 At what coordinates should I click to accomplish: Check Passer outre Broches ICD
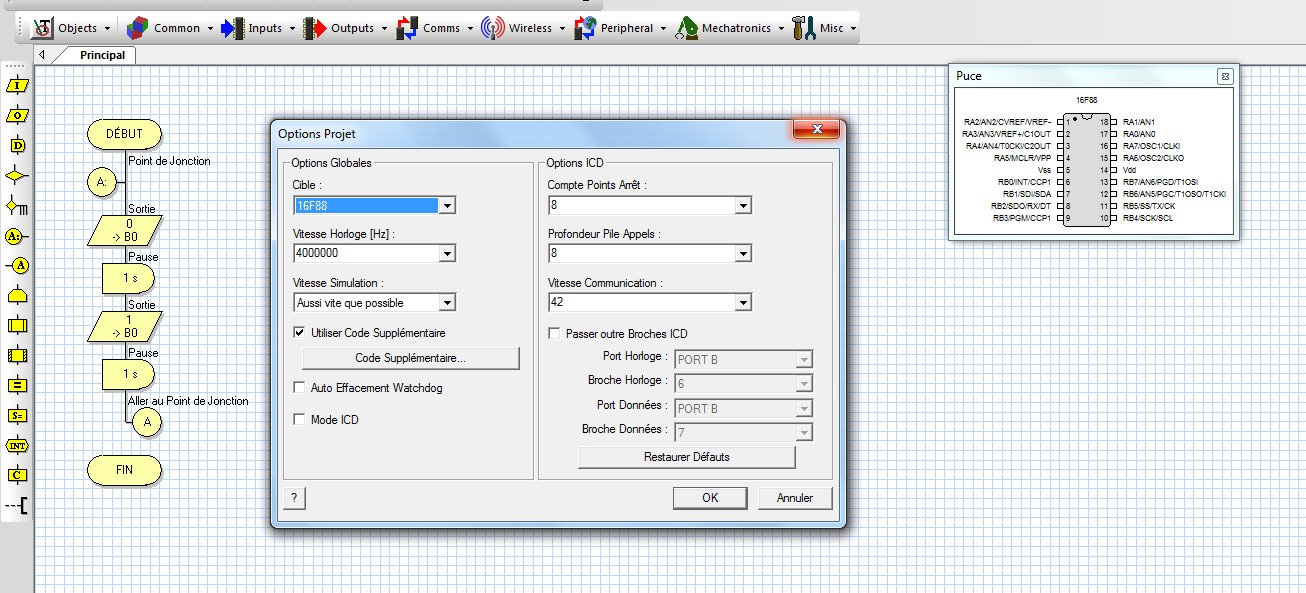point(554,334)
